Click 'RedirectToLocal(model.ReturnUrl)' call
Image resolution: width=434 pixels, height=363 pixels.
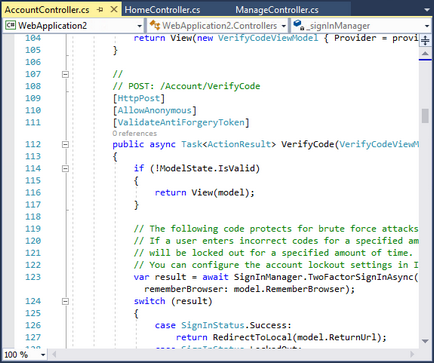296,337
